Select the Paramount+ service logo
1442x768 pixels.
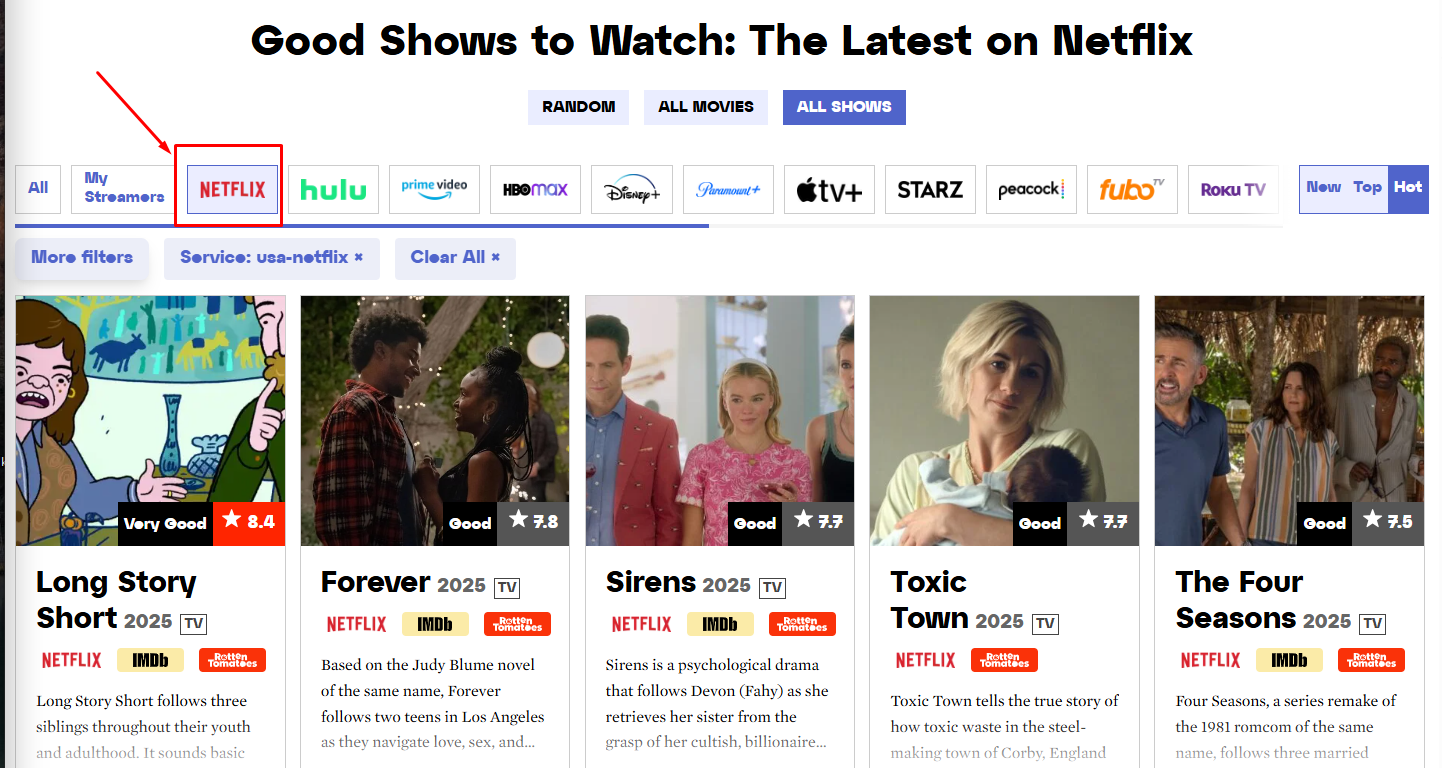pyautogui.click(x=728, y=190)
